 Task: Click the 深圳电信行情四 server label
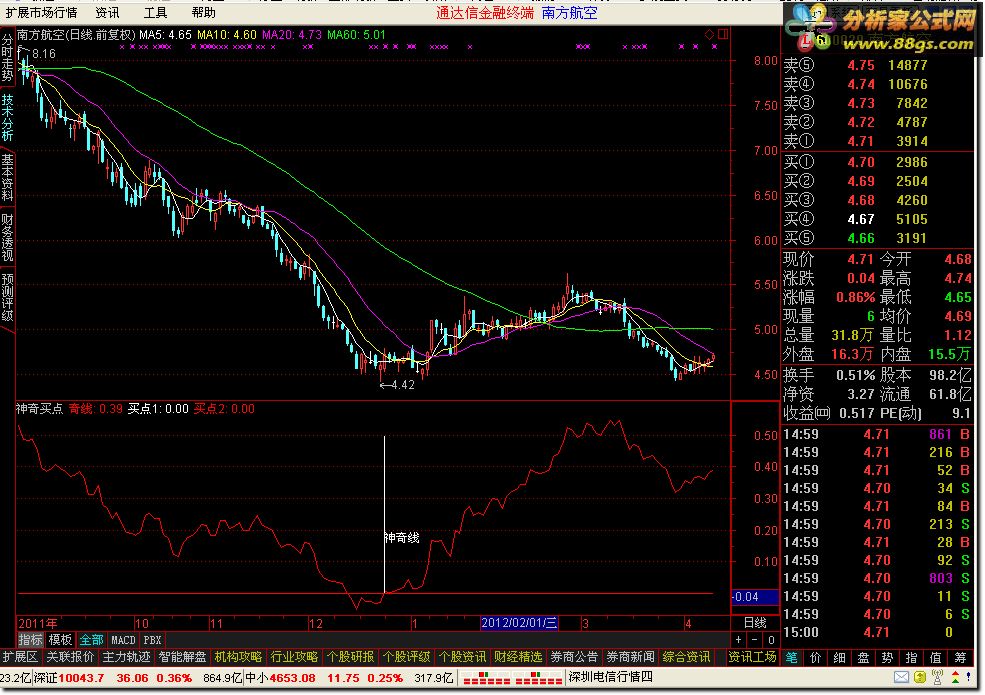tap(611, 677)
